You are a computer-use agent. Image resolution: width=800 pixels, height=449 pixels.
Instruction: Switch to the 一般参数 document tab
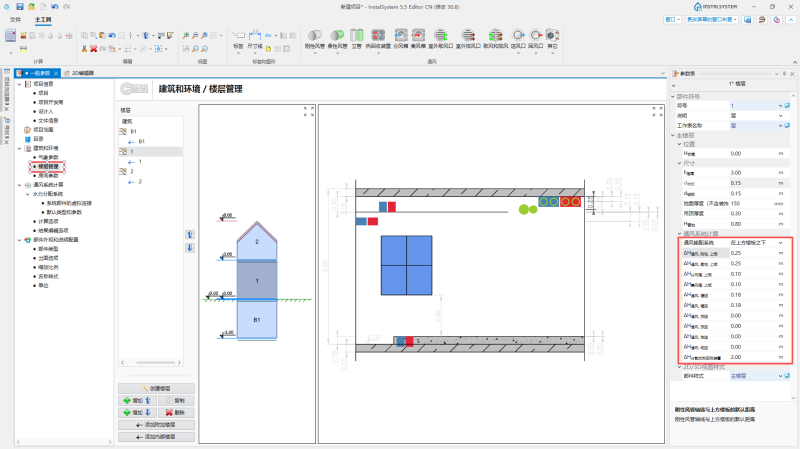coord(38,73)
